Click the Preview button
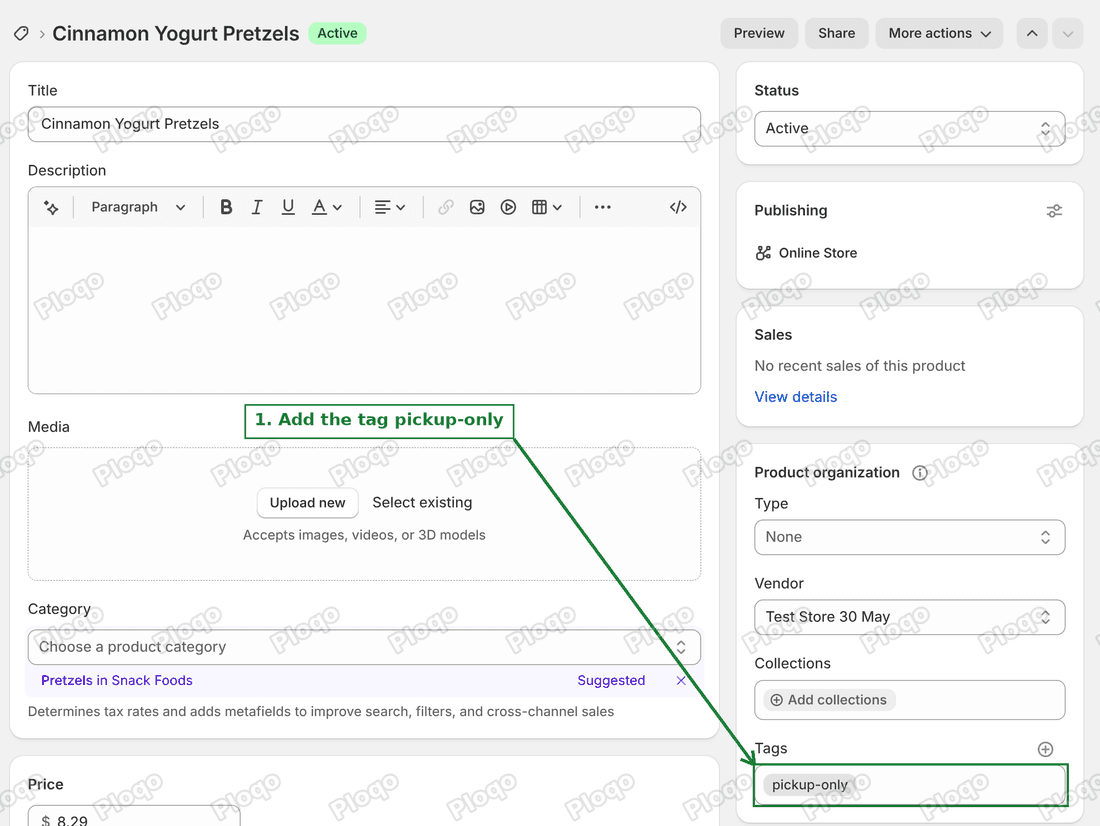The height and width of the screenshot is (826, 1100). [759, 33]
